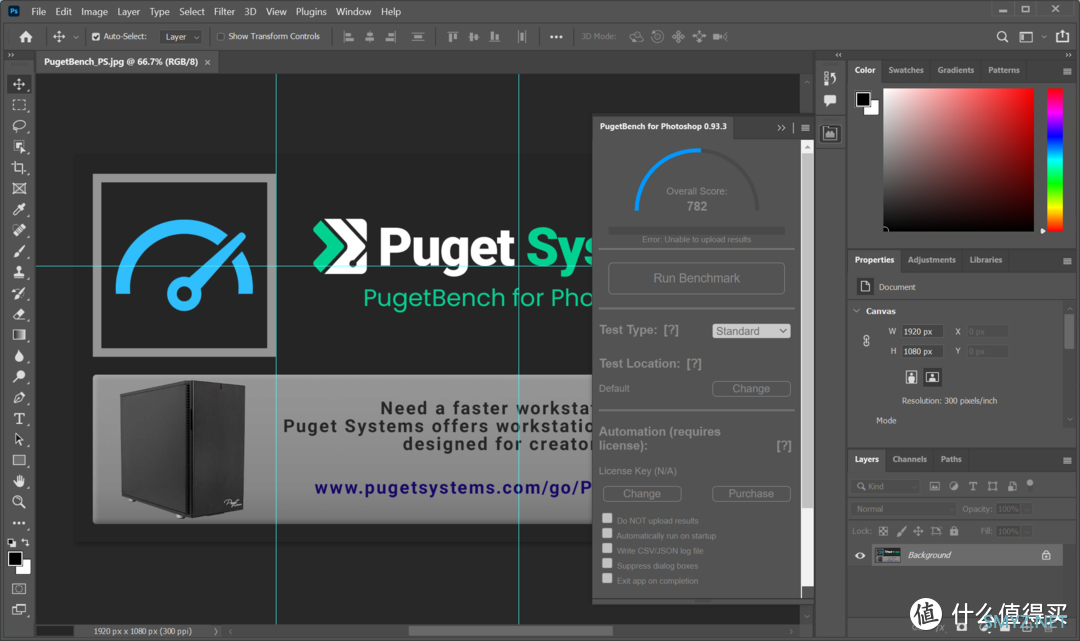Click the Share document icon
Screen dimensions: 1080x641
[x=1063, y=36]
